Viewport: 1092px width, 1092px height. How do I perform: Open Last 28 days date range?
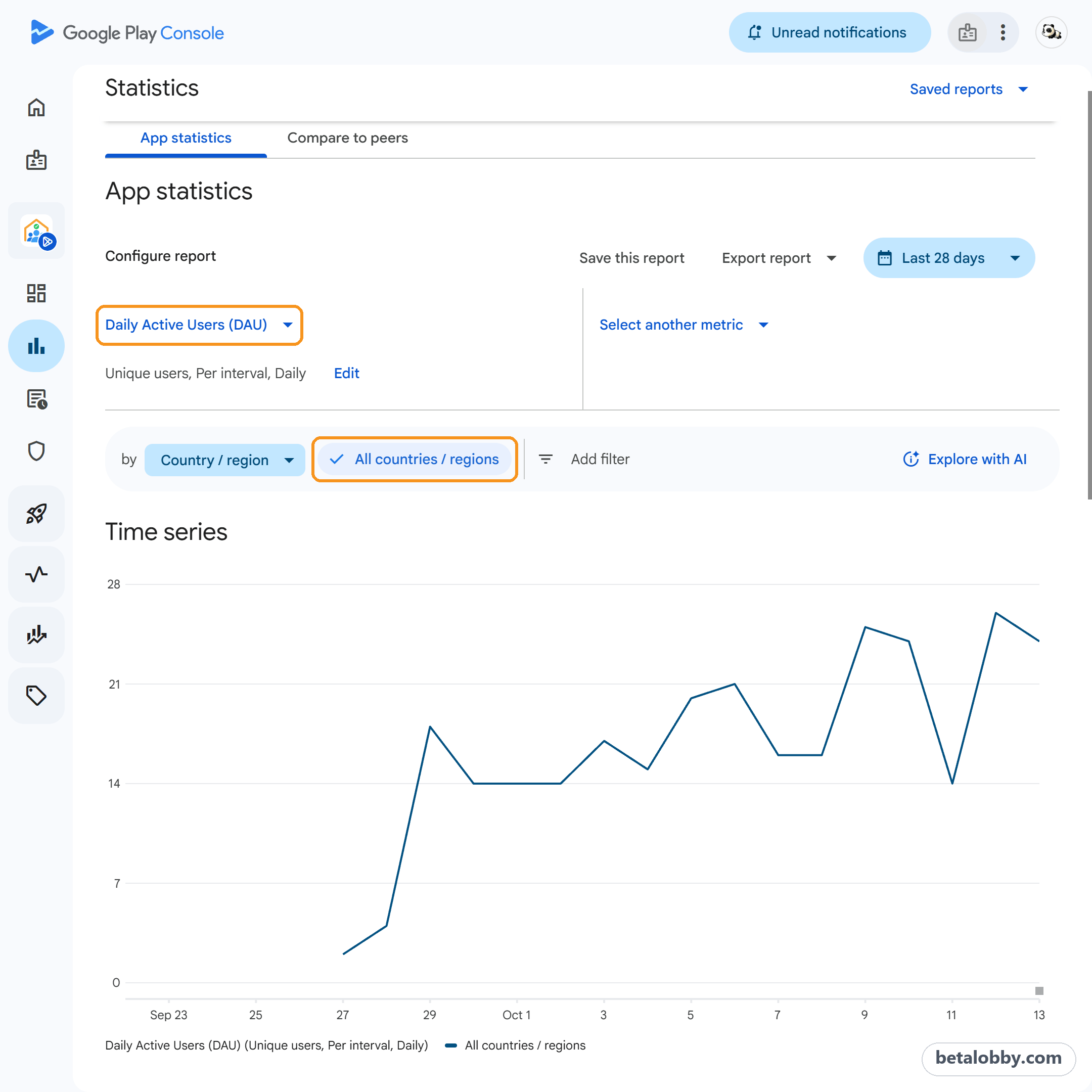pos(949,258)
